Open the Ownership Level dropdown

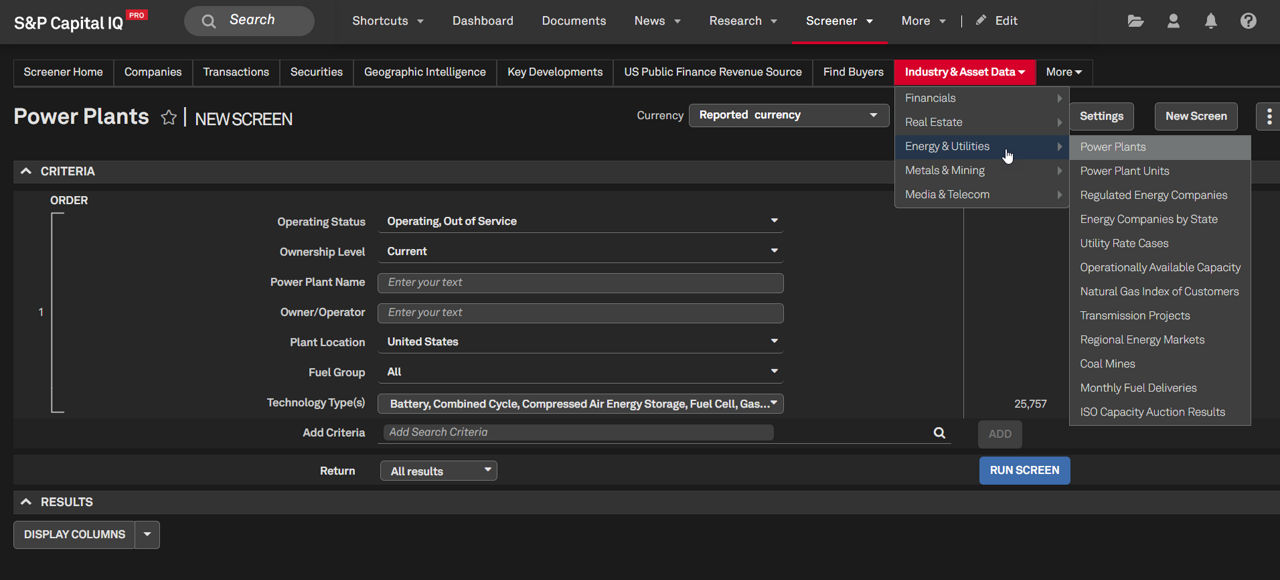pos(580,251)
